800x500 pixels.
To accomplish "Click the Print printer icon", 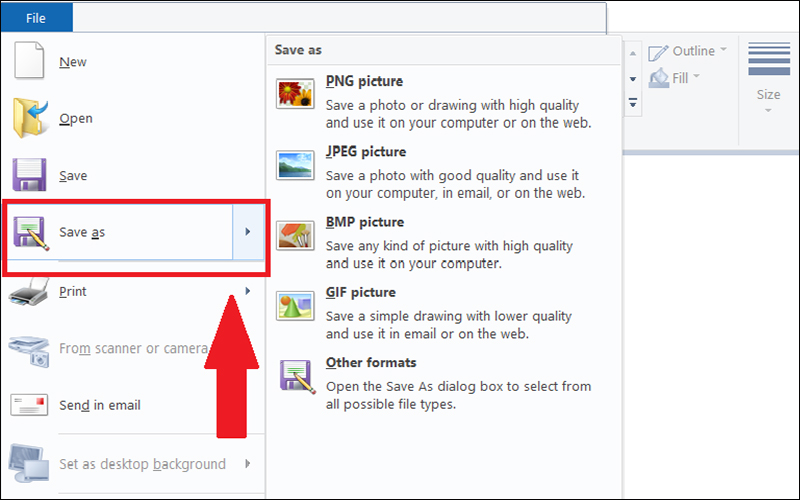I will tap(30, 292).
